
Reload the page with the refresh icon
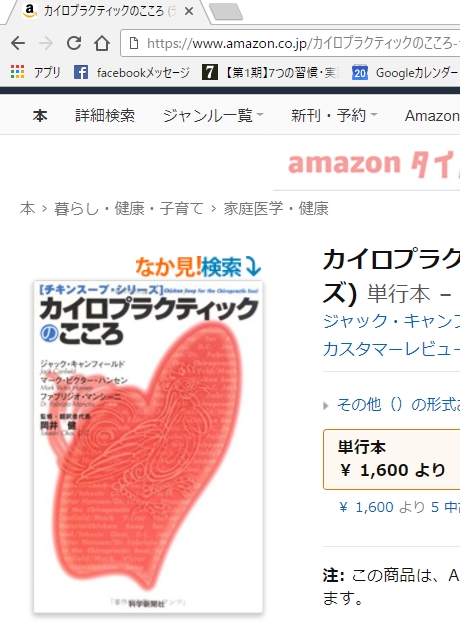point(74,43)
